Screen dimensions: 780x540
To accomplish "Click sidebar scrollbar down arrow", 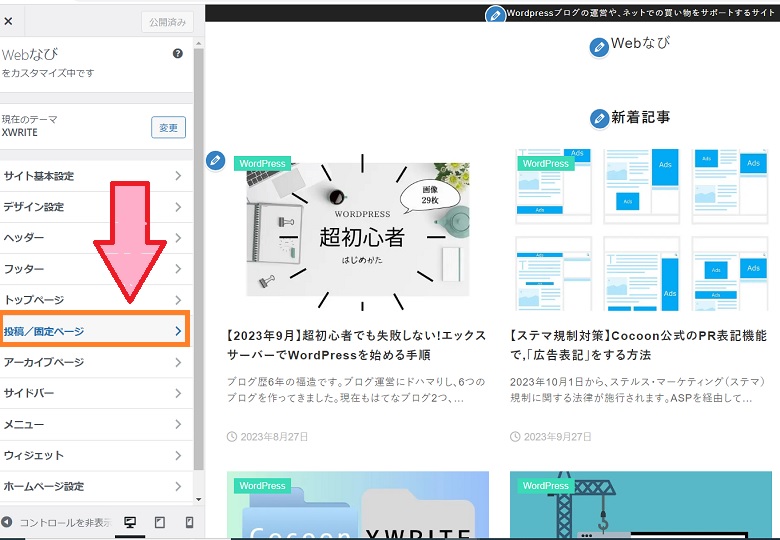I will [198, 499].
